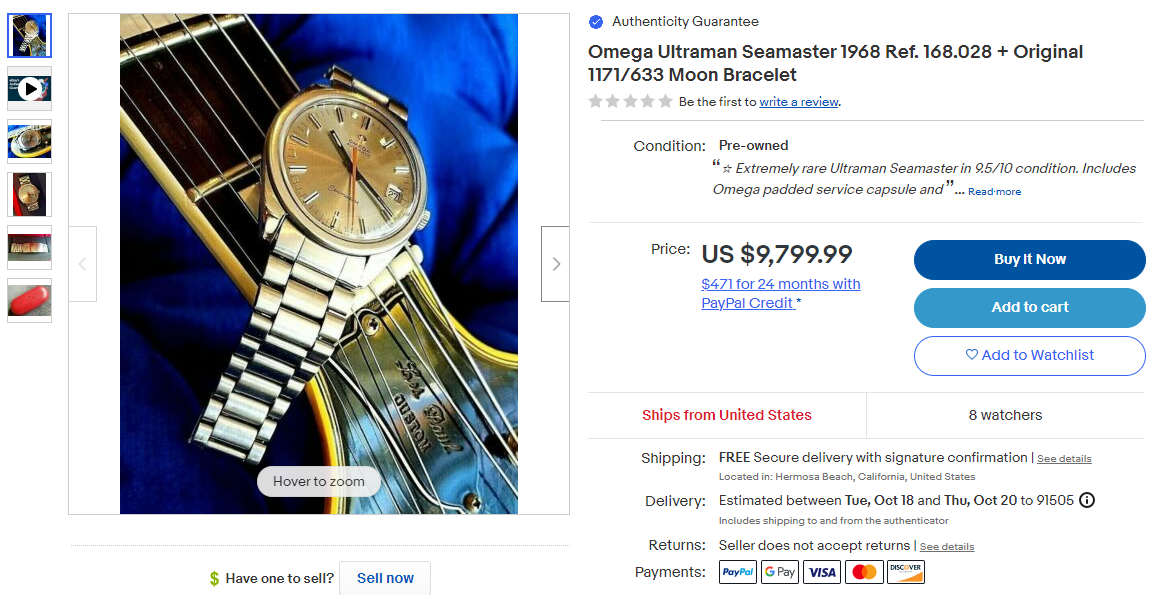Open shipping See details link
The width and height of the screenshot is (1159, 595).
[x=1064, y=458]
